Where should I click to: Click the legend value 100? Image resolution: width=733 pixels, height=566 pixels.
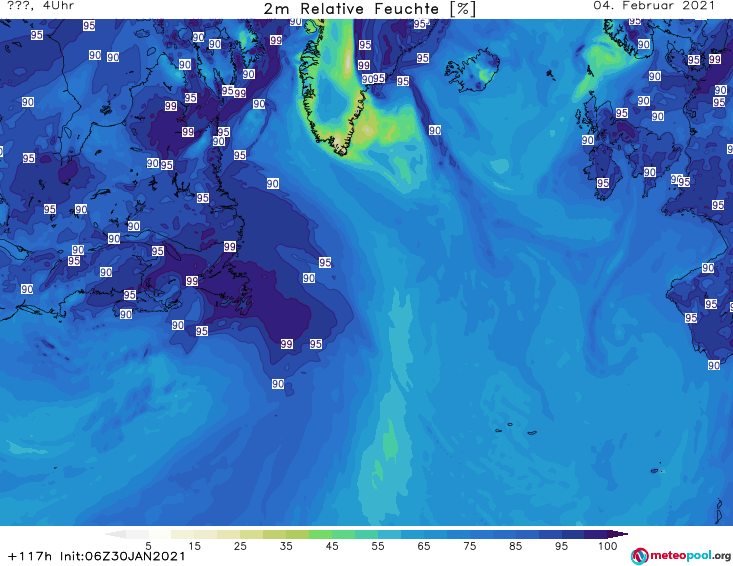click(x=608, y=546)
